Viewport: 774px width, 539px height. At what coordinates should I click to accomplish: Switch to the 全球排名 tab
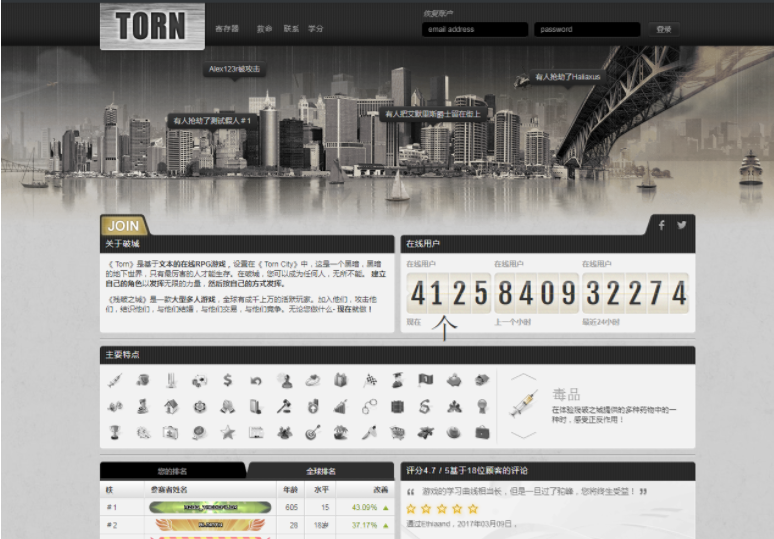point(320,470)
